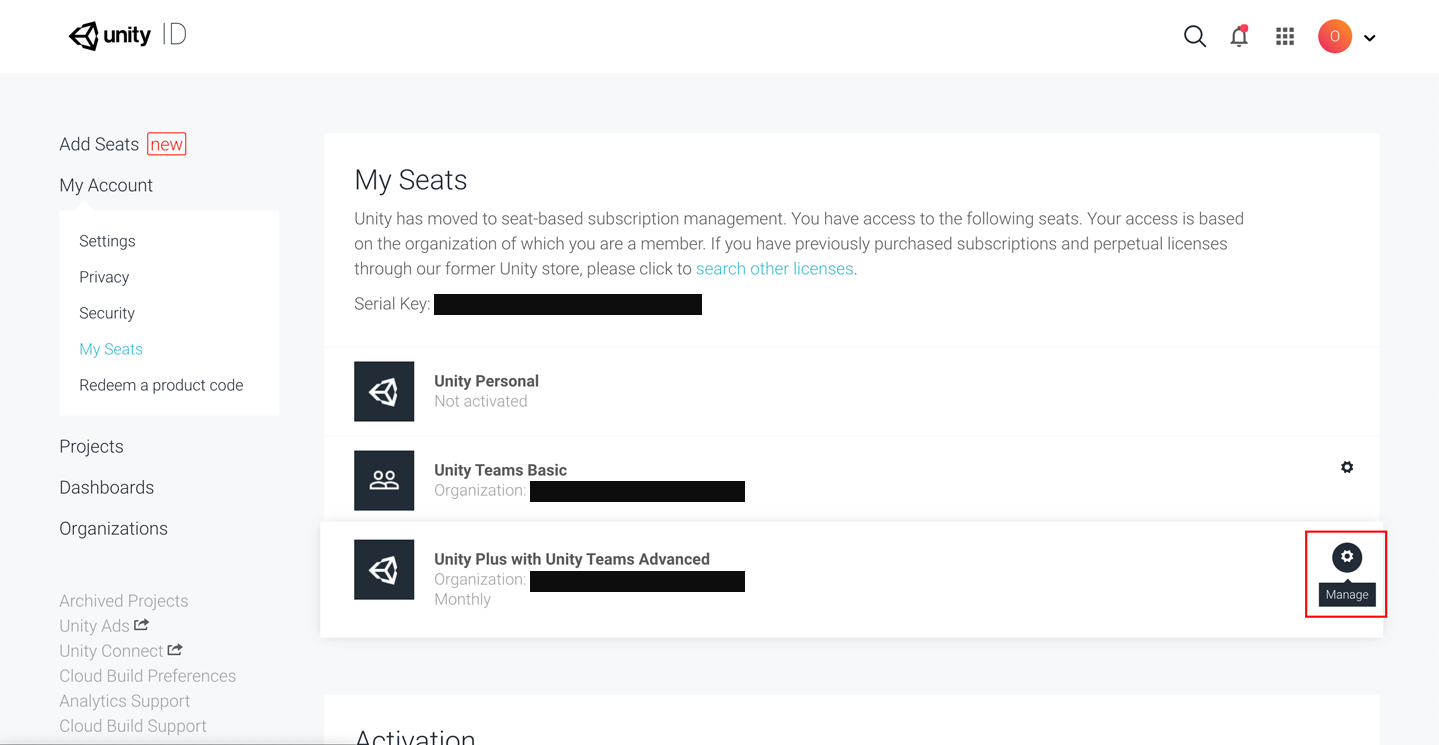Click the orange user avatar

coord(1335,37)
